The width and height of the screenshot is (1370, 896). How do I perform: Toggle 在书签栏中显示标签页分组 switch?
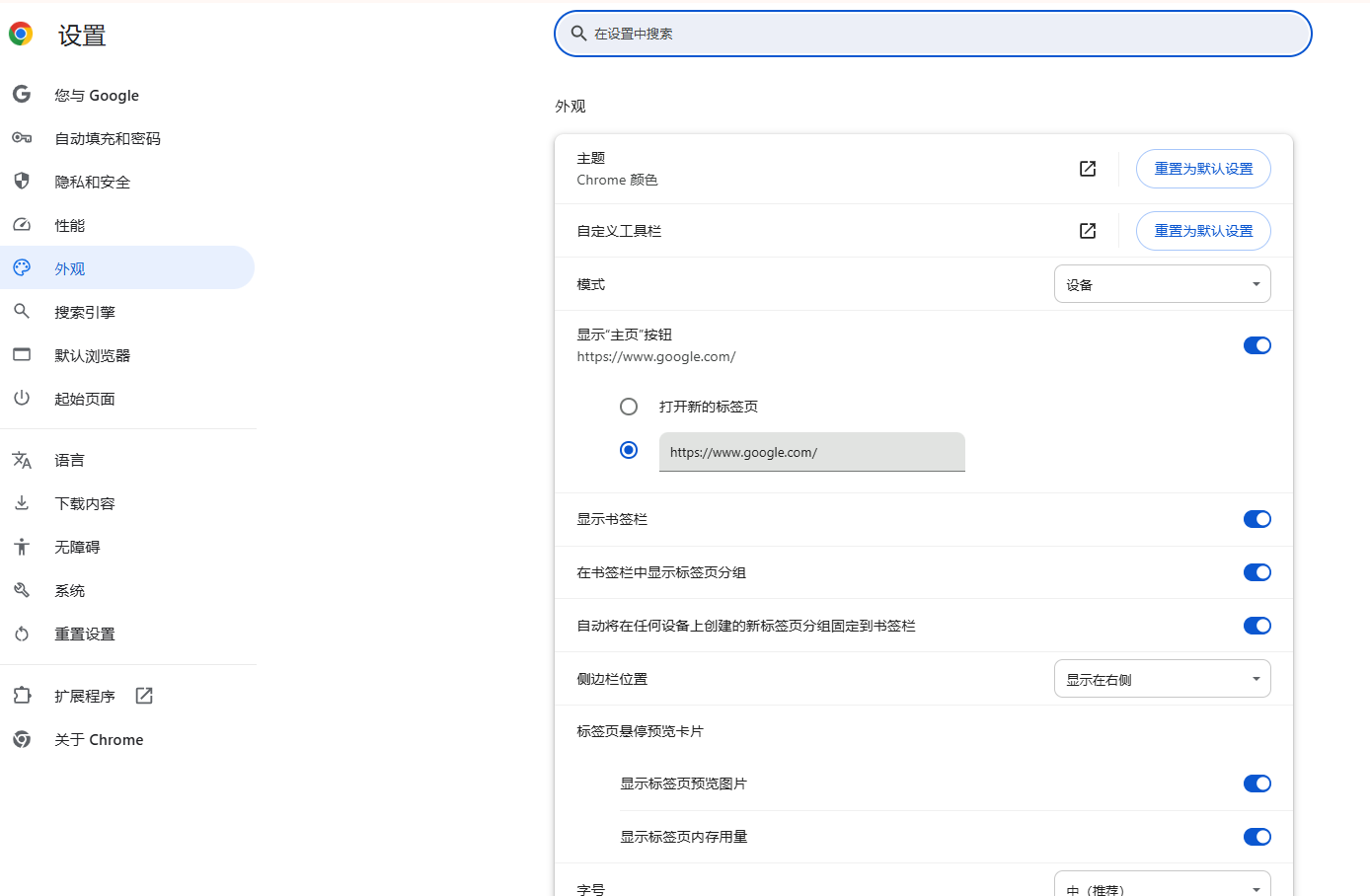(x=1257, y=572)
